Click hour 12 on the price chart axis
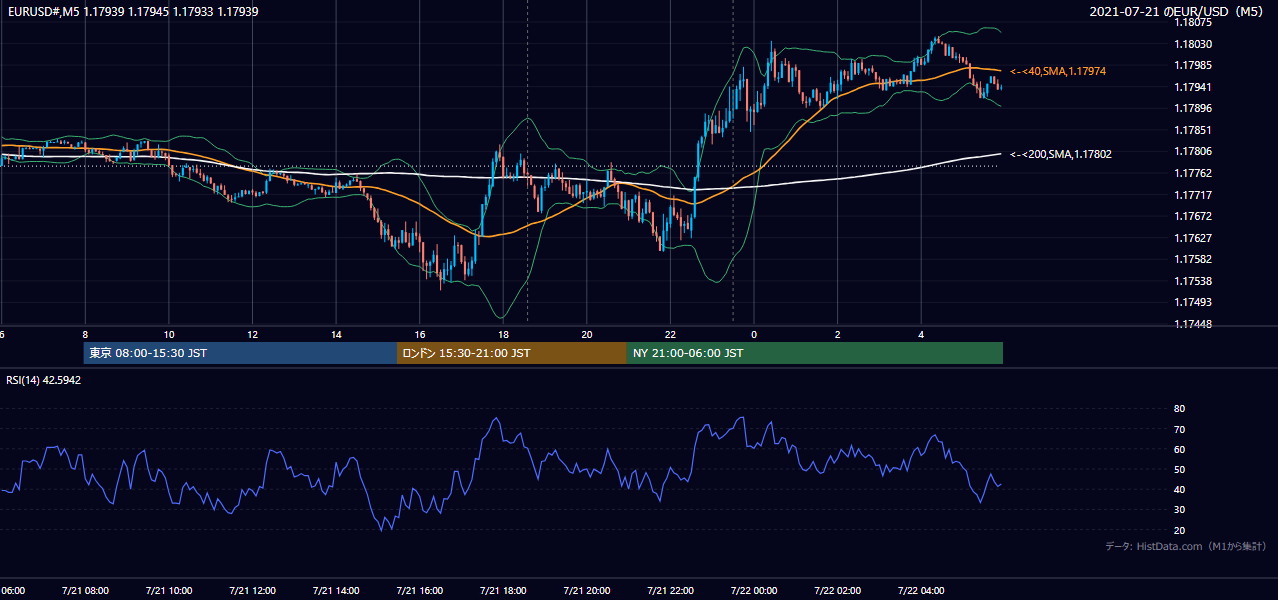This screenshot has height=600, width=1278. coord(252,335)
